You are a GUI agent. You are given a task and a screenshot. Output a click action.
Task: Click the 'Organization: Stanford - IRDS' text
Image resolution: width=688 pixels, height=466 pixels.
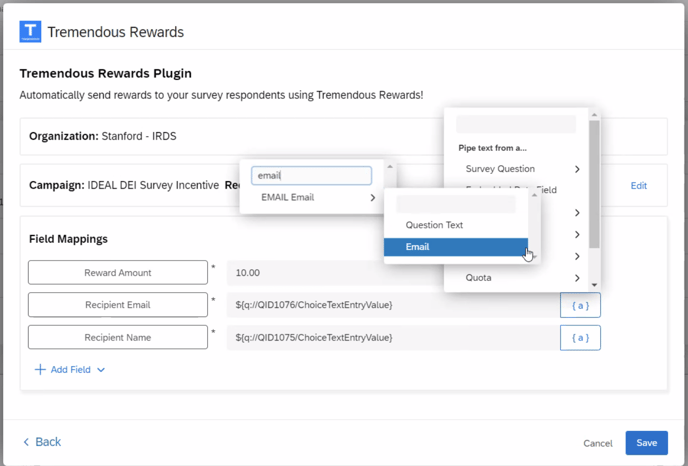pos(103,136)
